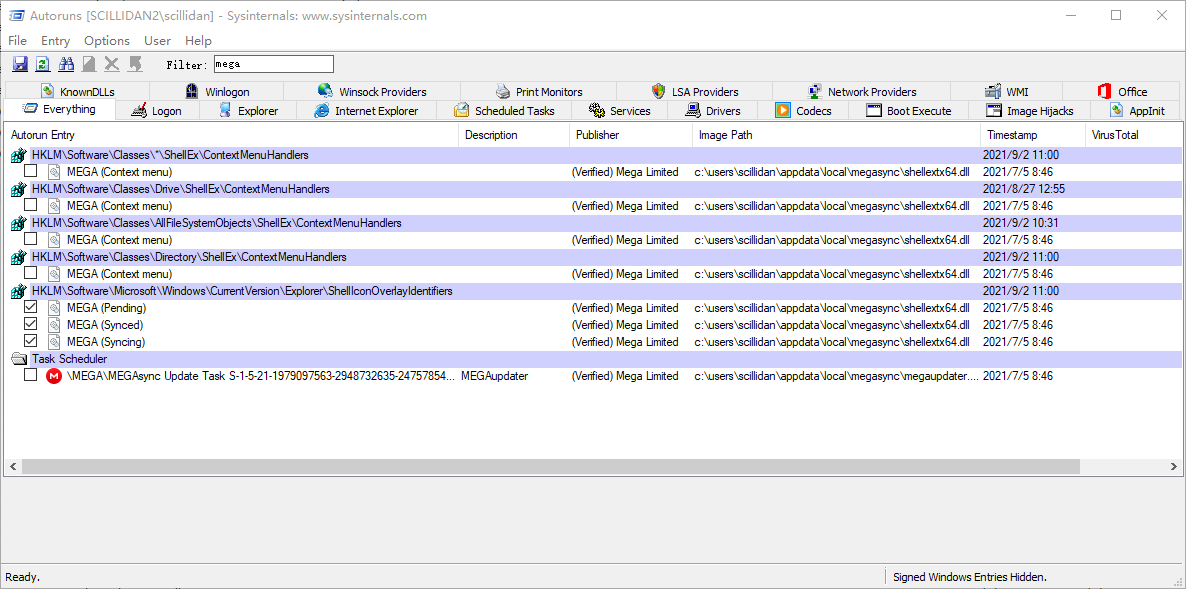Switch to the Logon tab
The width and height of the screenshot is (1186, 589).
tap(157, 111)
